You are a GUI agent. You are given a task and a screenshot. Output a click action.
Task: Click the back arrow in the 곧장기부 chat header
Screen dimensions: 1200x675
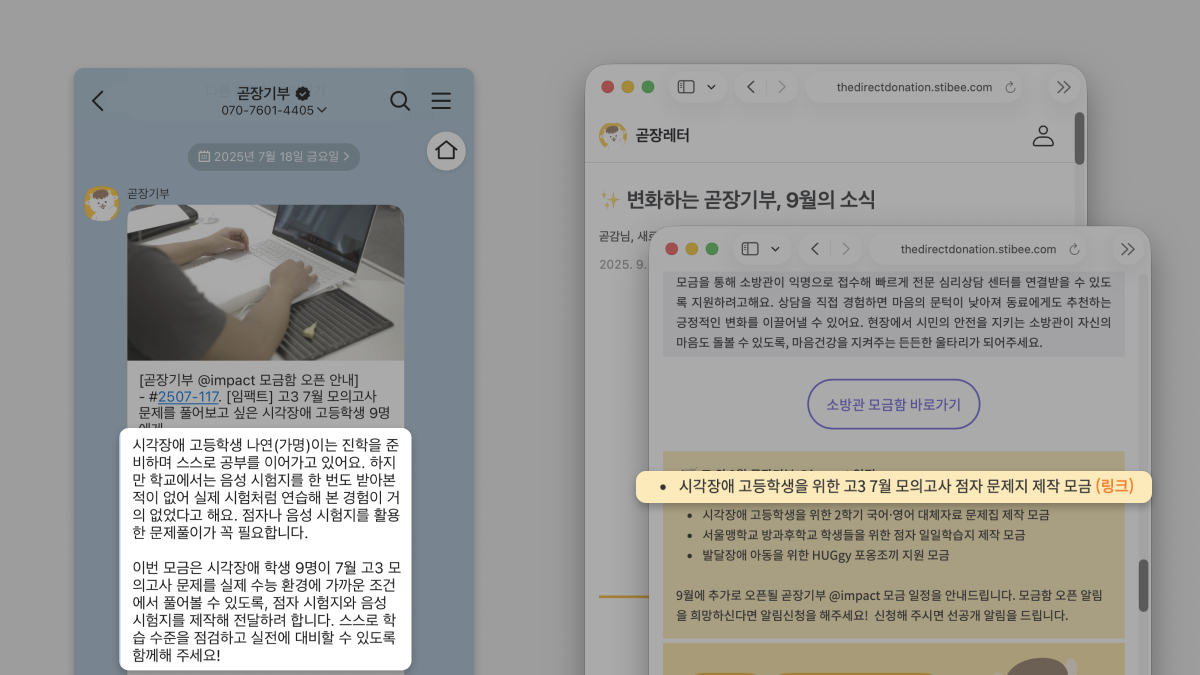click(x=98, y=101)
